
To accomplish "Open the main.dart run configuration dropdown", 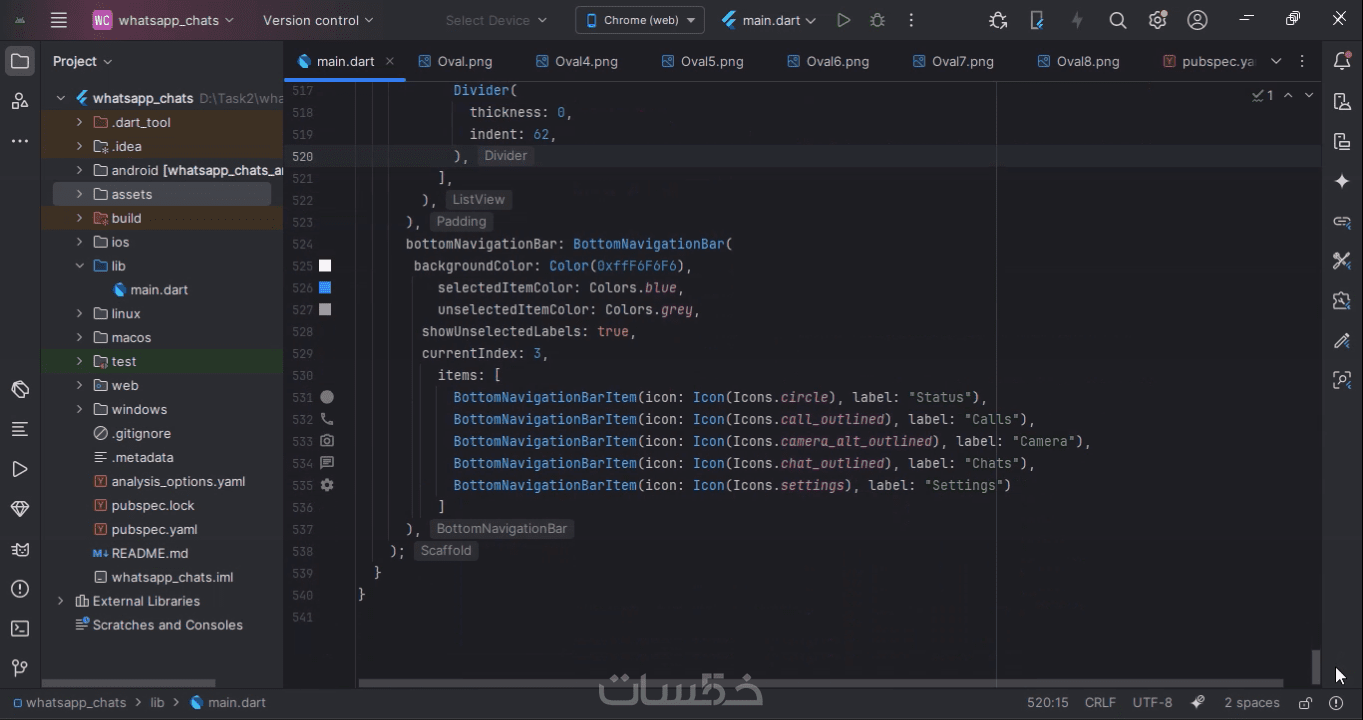I will 768,20.
